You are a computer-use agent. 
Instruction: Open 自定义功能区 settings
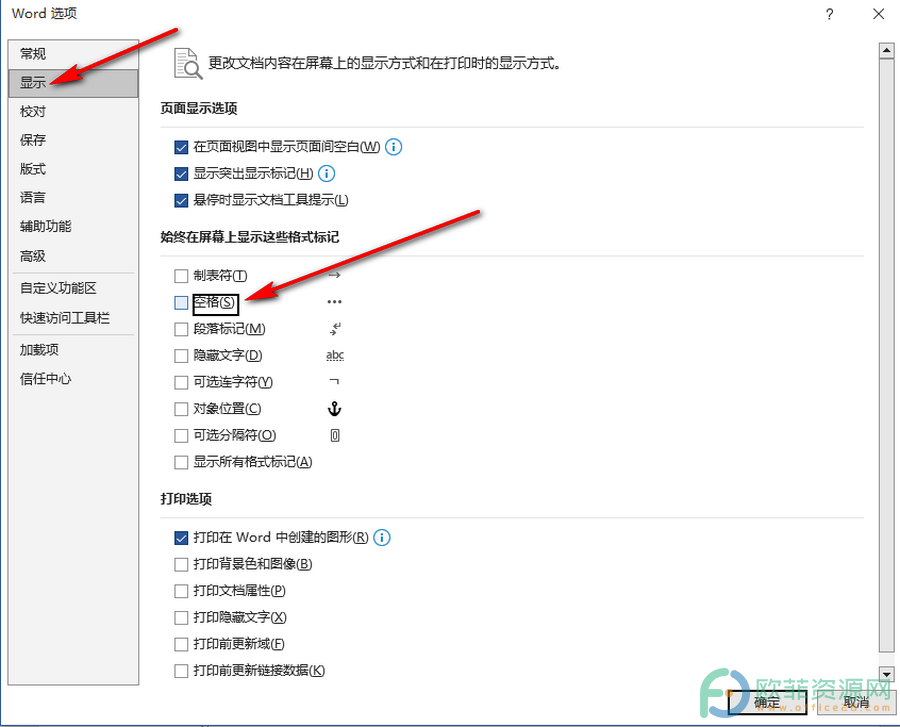73,288
